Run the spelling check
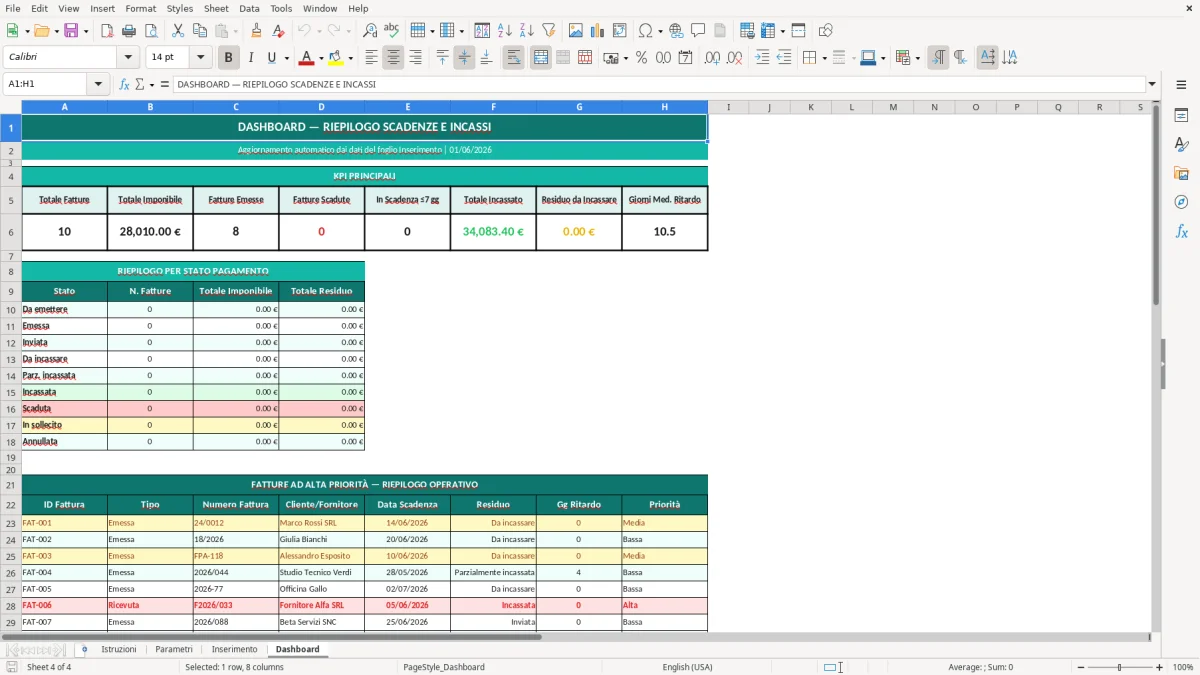The height and width of the screenshot is (675, 1200). click(392, 31)
